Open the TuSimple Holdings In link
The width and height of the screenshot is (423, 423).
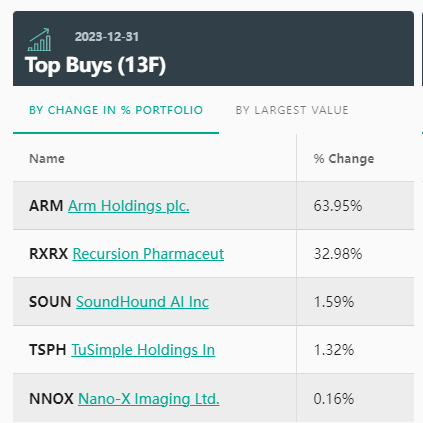click(x=143, y=350)
